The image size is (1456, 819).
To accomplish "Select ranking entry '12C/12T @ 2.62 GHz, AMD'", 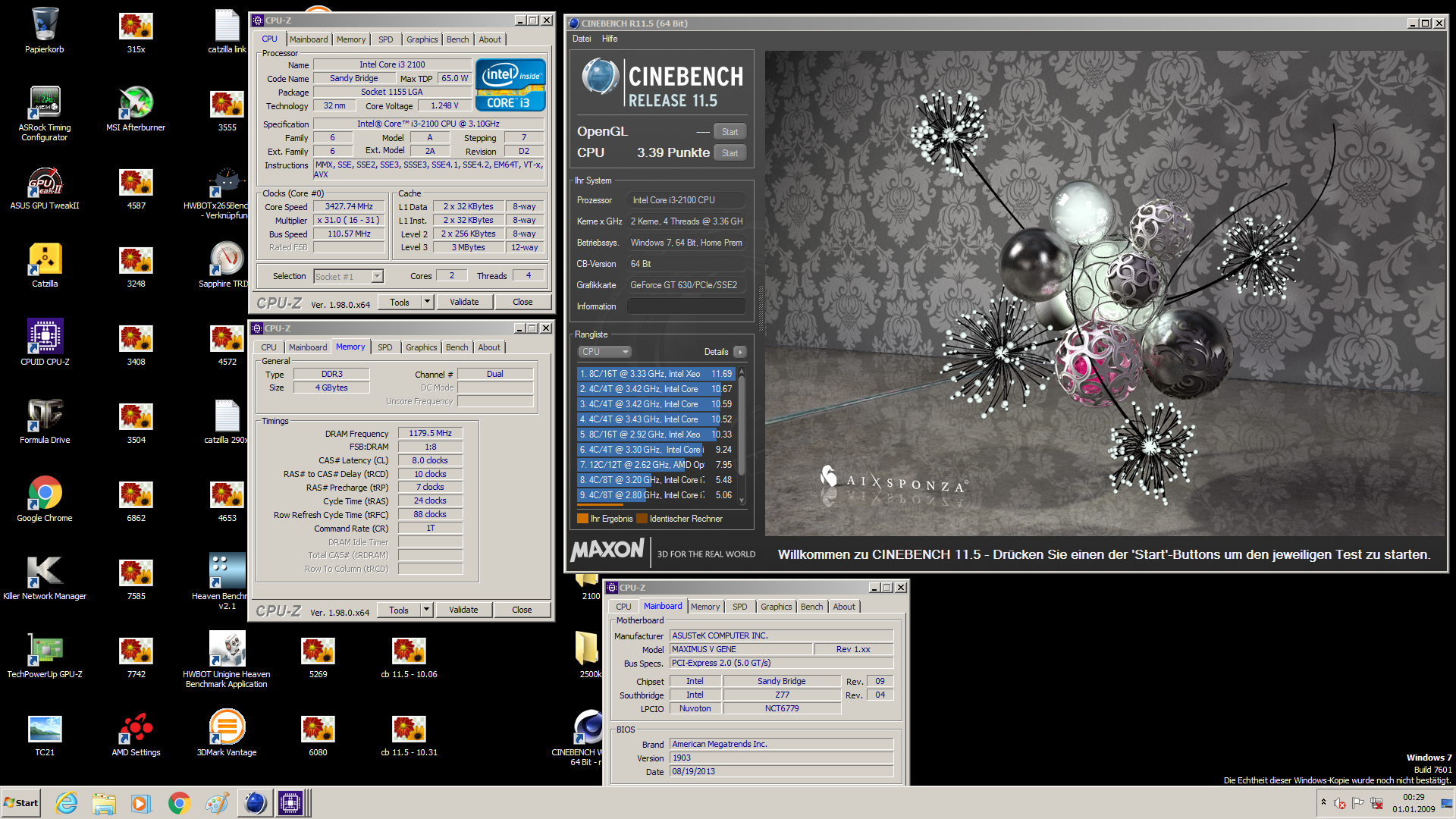I will tap(655, 465).
